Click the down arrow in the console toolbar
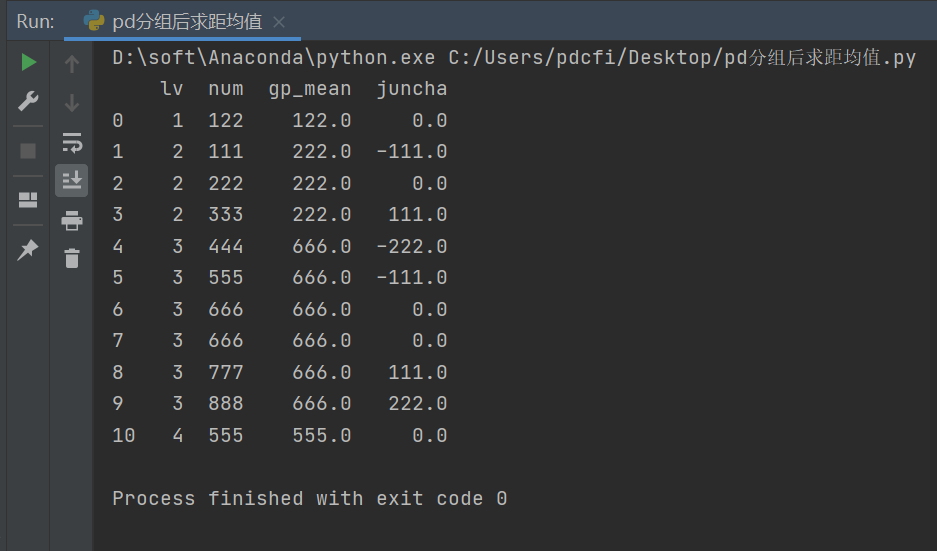Screen dimensions: 937x551 click(71, 103)
